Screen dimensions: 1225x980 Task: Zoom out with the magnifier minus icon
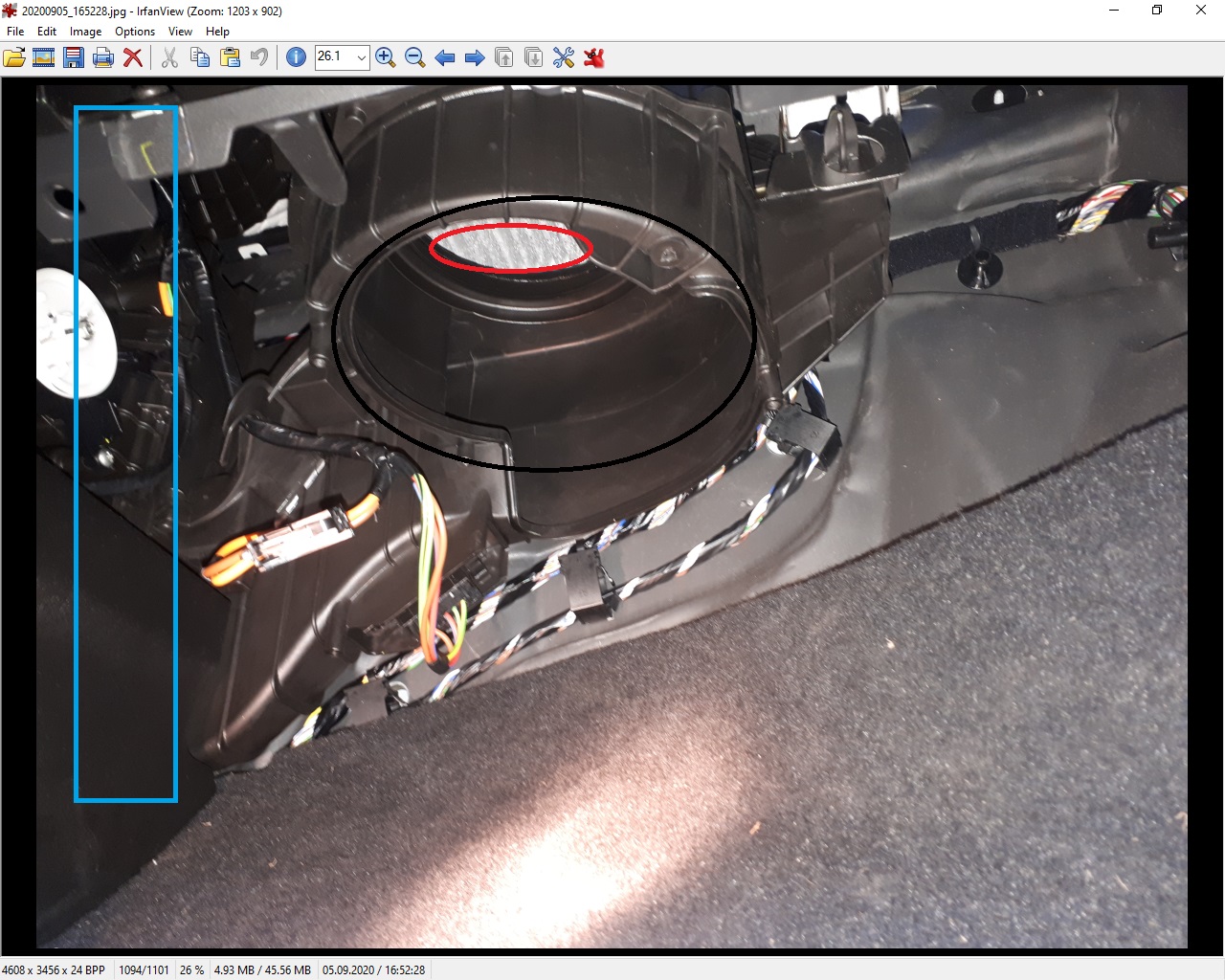tap(415, 58)
